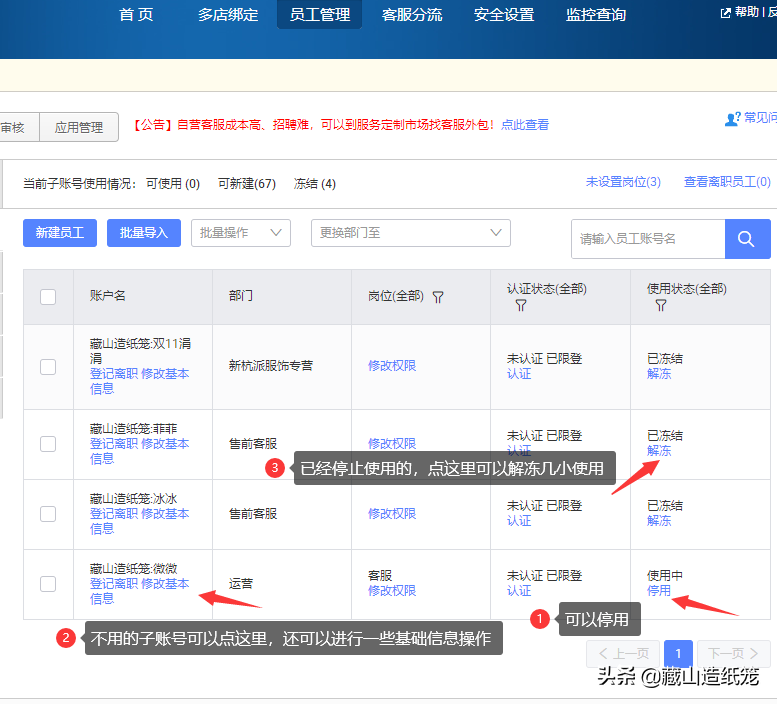The width and height of the screenshot is (777, 704).
Task: Click 解冻 for 双11涓涓 account
Action: 659,374
